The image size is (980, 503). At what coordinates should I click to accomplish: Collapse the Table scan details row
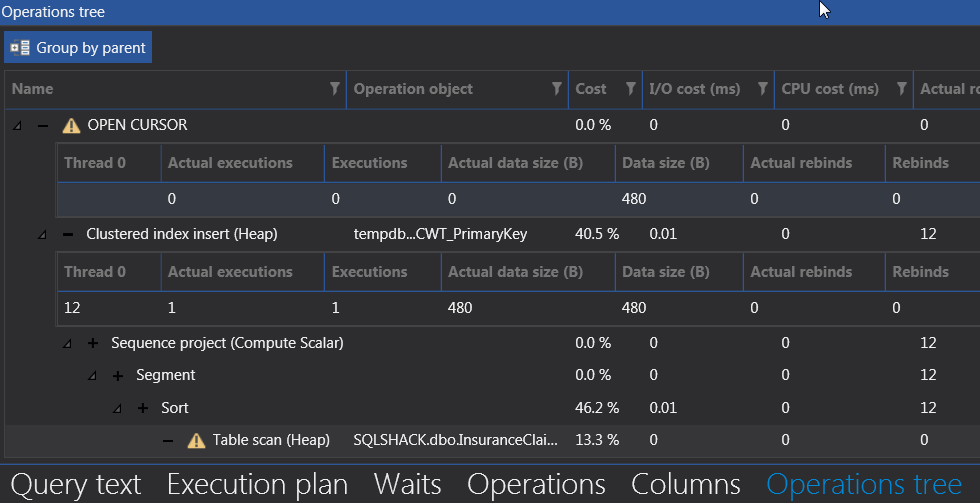tap(168, 440)
